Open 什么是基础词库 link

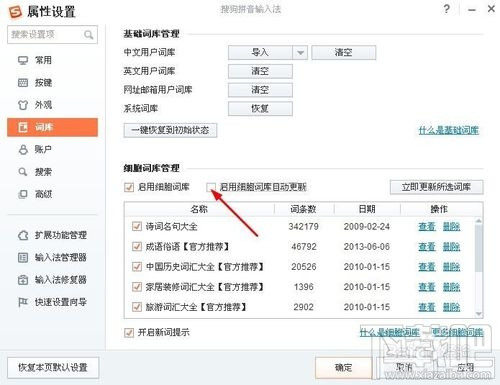point(448,130)
